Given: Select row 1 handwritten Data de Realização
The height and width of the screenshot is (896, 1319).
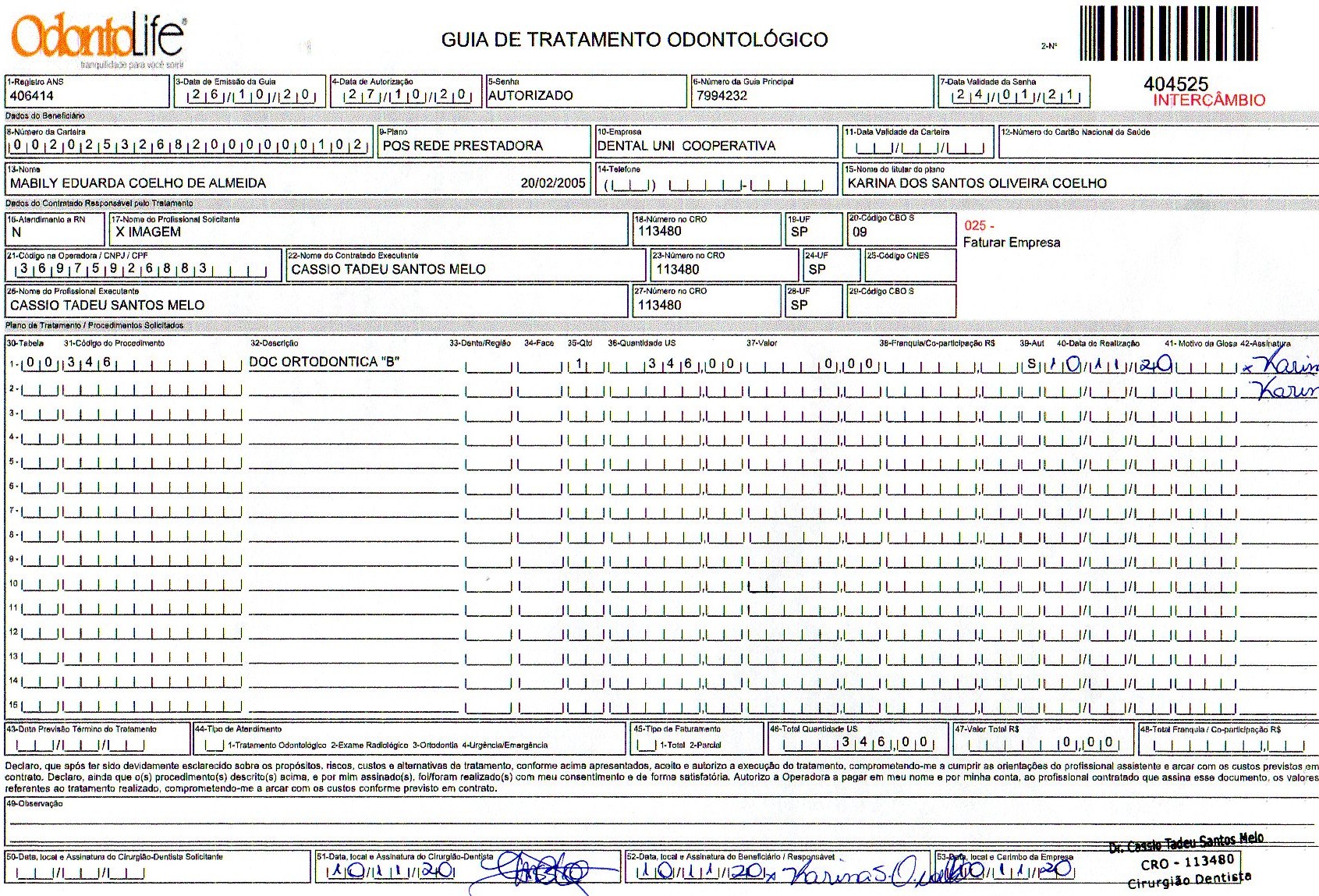Looking at the screenshot, I should coord(1109,363).
